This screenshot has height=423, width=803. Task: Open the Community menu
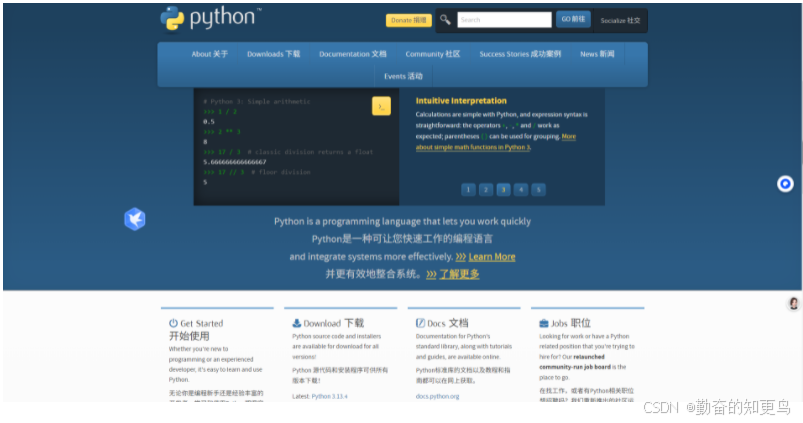[x=433, y=54]
